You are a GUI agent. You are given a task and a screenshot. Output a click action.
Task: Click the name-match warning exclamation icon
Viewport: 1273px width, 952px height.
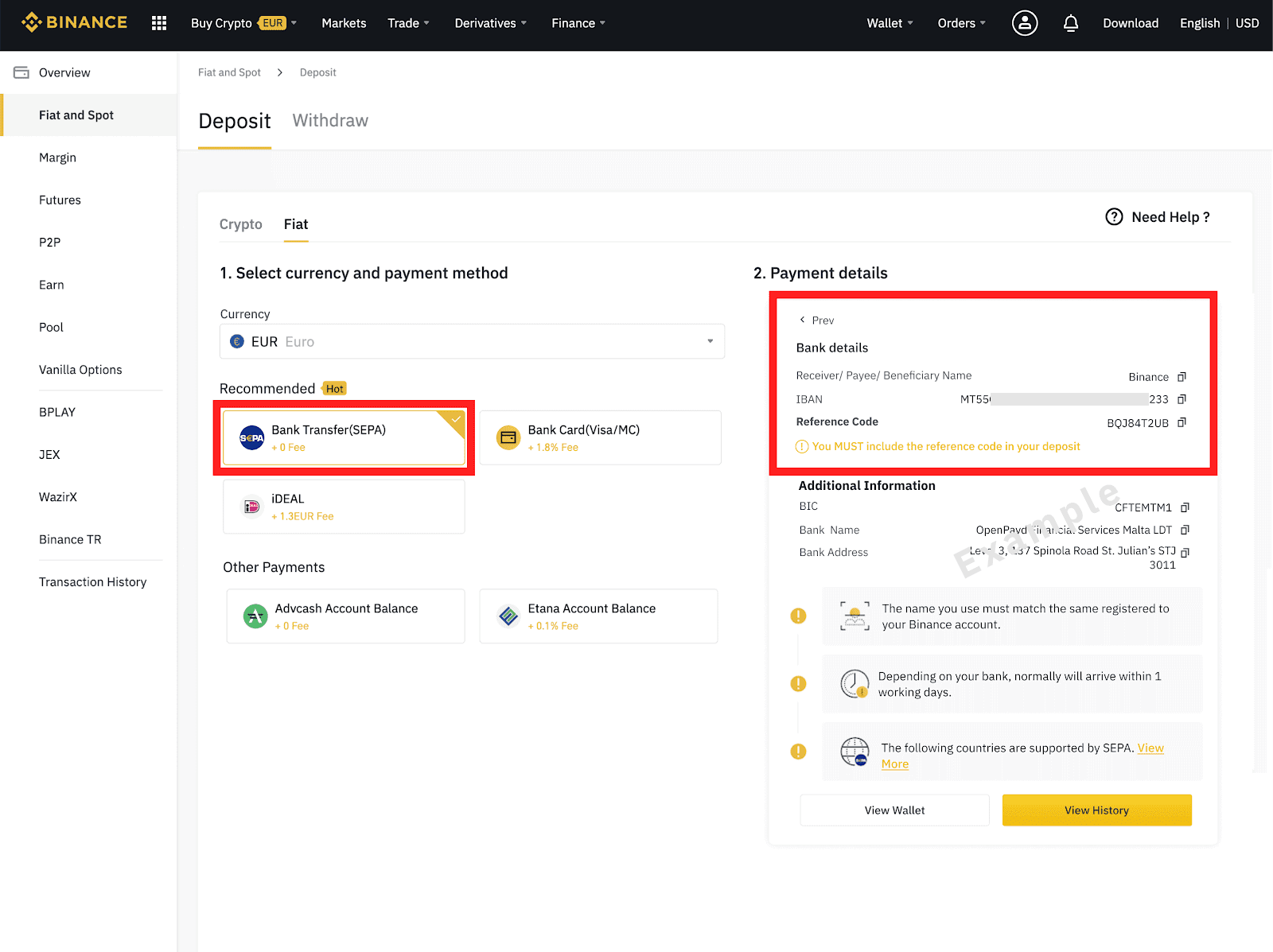[798, 616]
